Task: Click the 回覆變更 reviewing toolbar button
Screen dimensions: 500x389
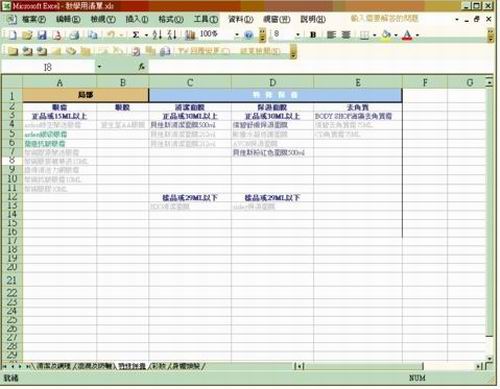Action: (x=204, y=51)
